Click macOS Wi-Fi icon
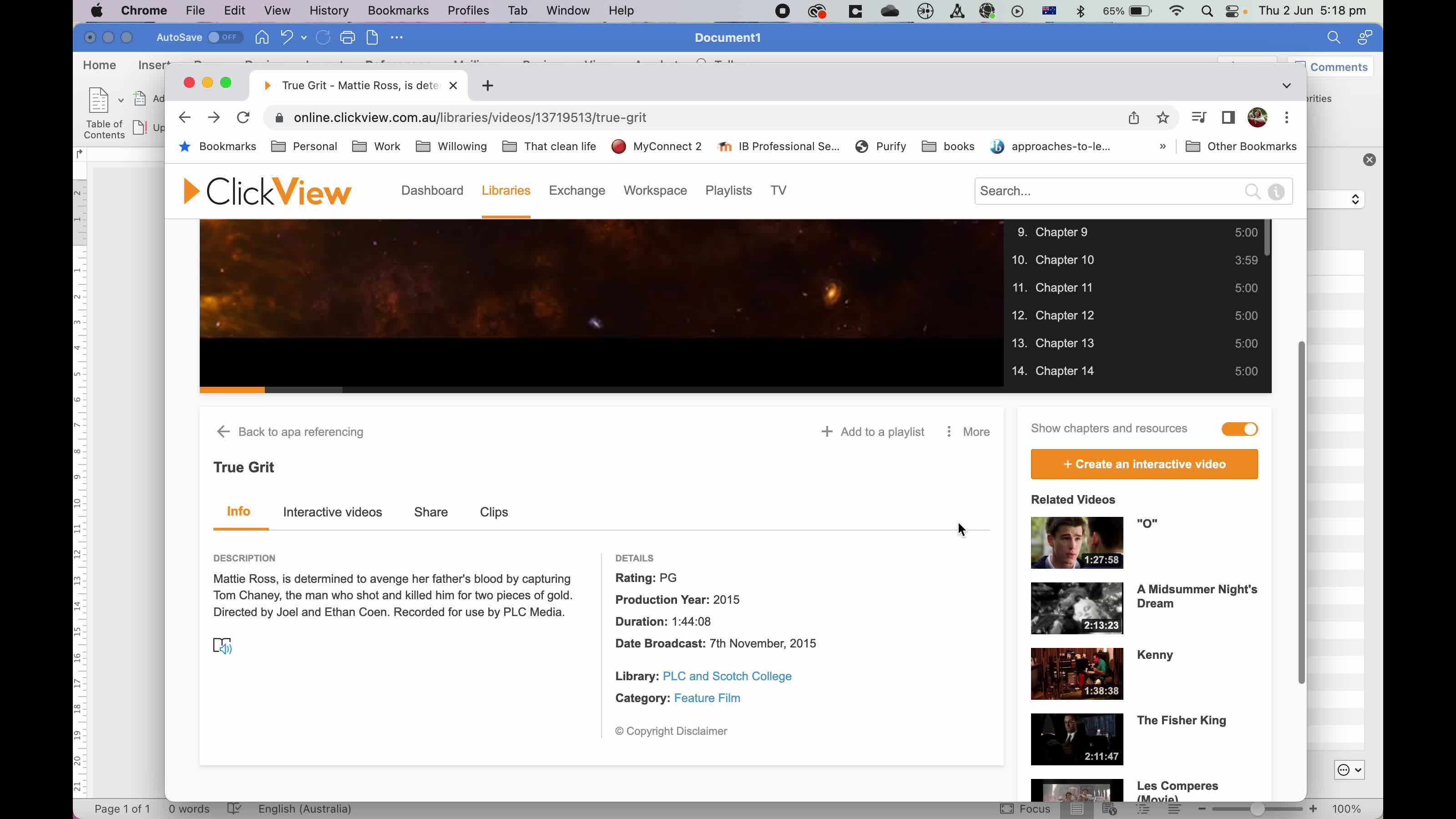This screenshot has width=1456, height=819. [x=1176, y=11]
